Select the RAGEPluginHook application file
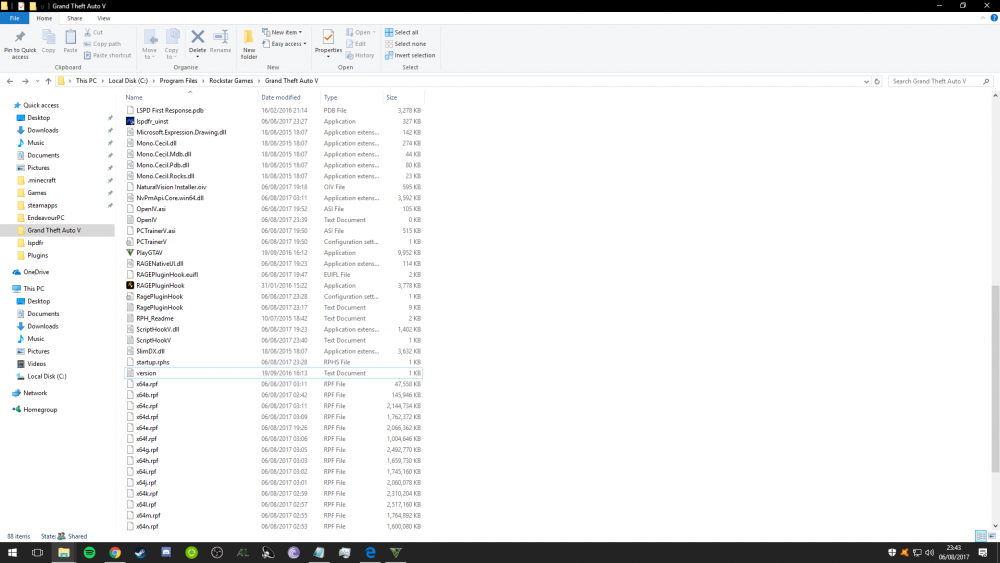The height and width of the screenshot is (563, 1000). [274, 286]
